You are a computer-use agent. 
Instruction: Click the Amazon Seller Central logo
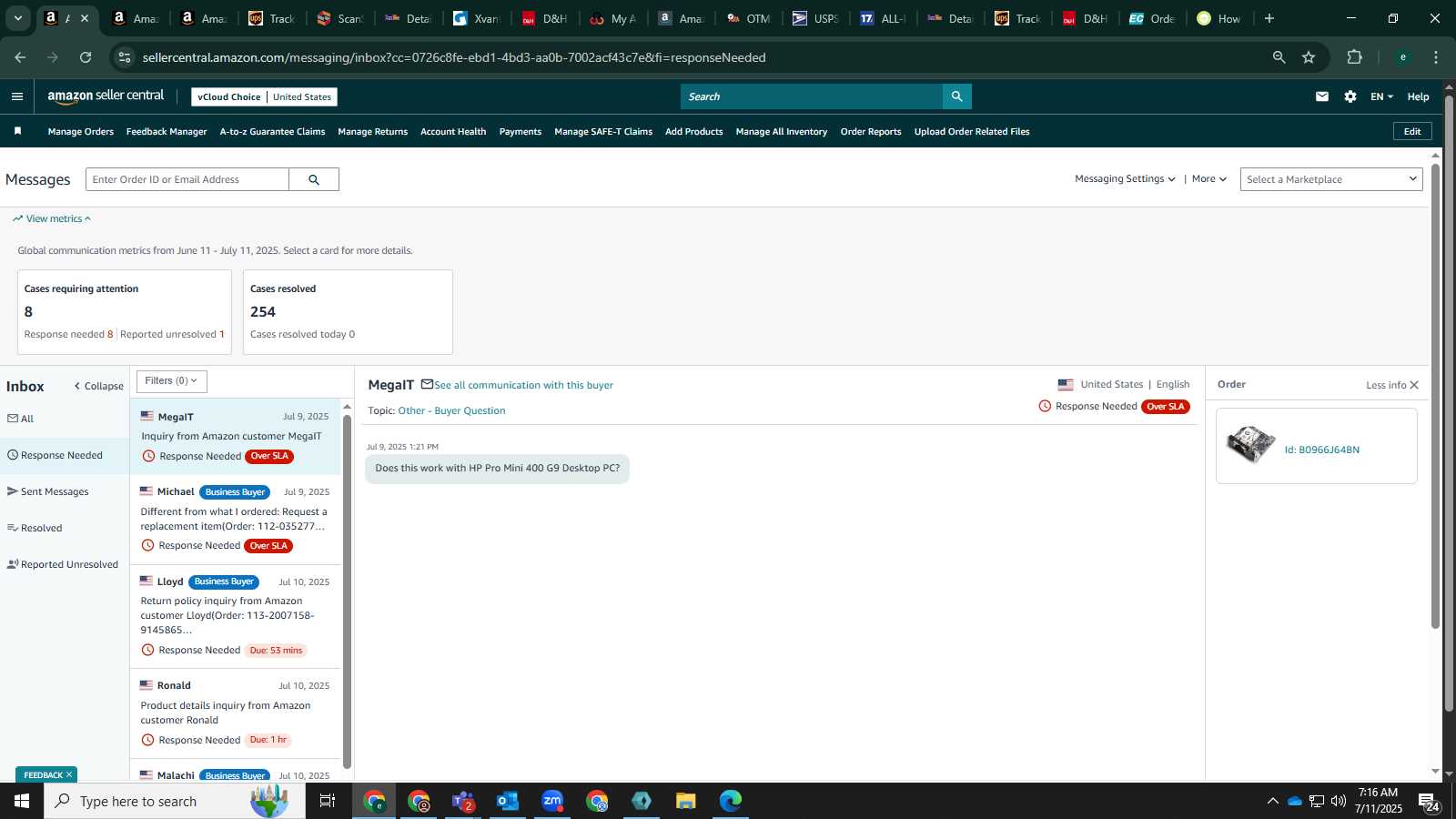[106, 96]
